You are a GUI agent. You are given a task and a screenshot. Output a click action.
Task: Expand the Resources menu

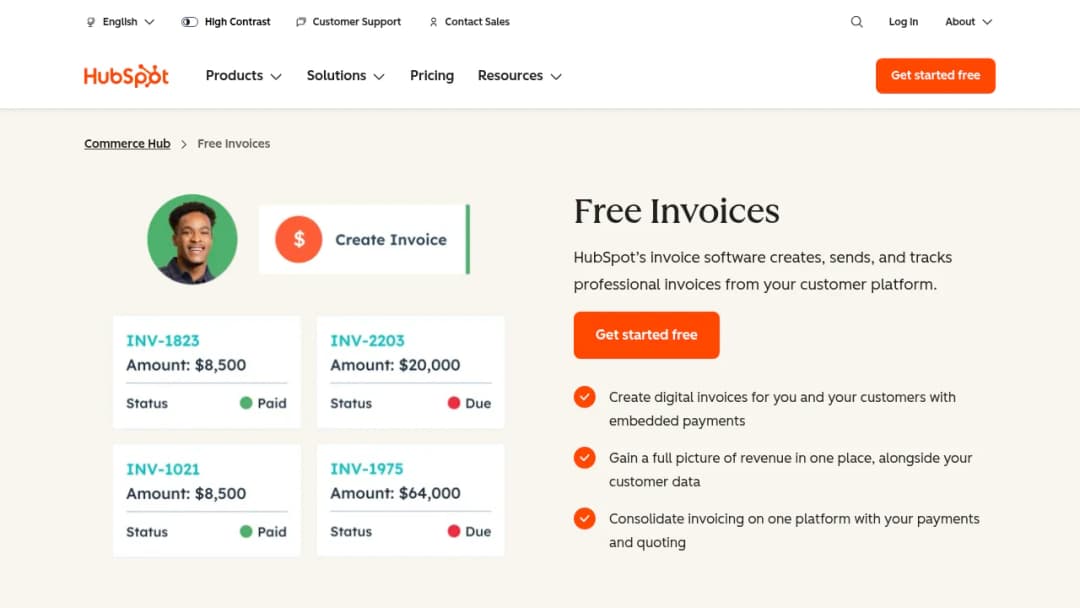coord(519,76)
